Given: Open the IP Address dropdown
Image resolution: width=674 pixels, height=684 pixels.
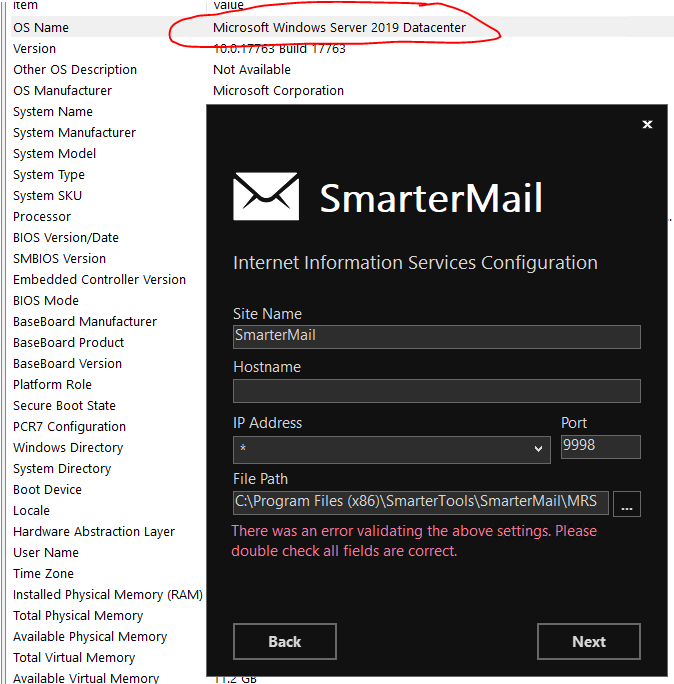Looking at the screenshot, I should pos(391,450).
